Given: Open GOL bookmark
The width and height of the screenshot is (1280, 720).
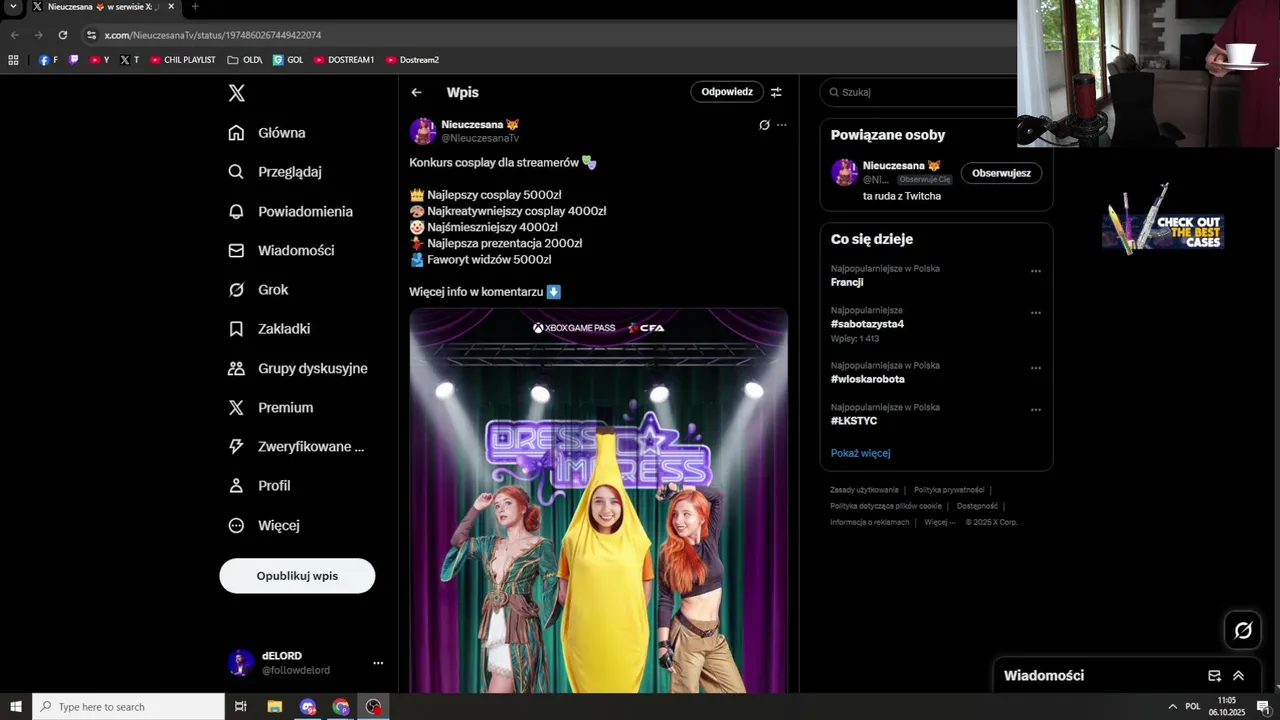Looking at the screenshot, I should point(288,60).
